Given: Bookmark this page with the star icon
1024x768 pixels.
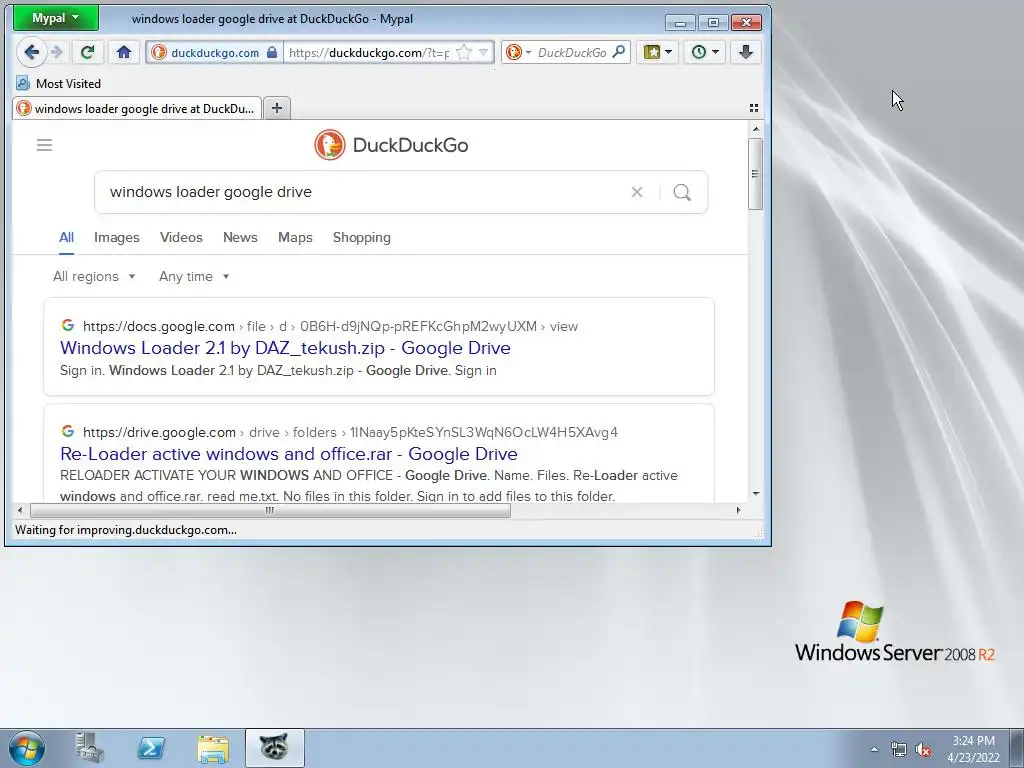Looking at the screenshot, I should tap(463, 52).
